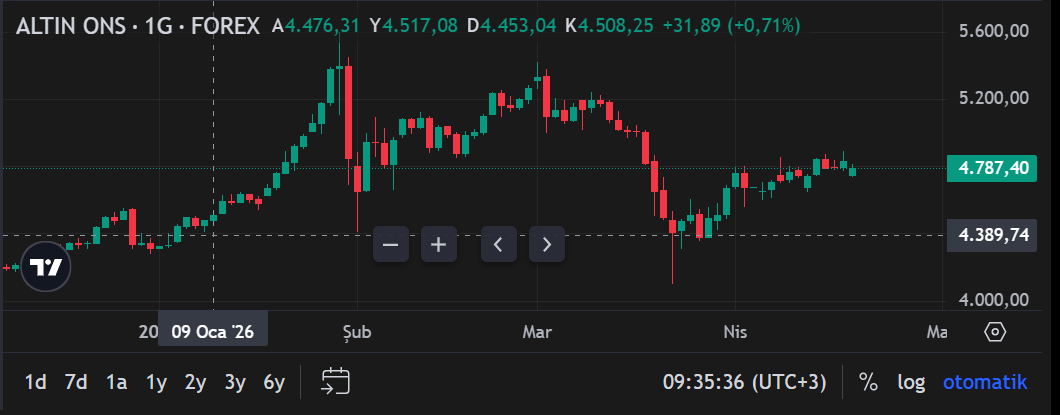Open chart settings hexagon icon
Screen dimensions: 1060x415
pyautogui.click(x=994, y=332)
